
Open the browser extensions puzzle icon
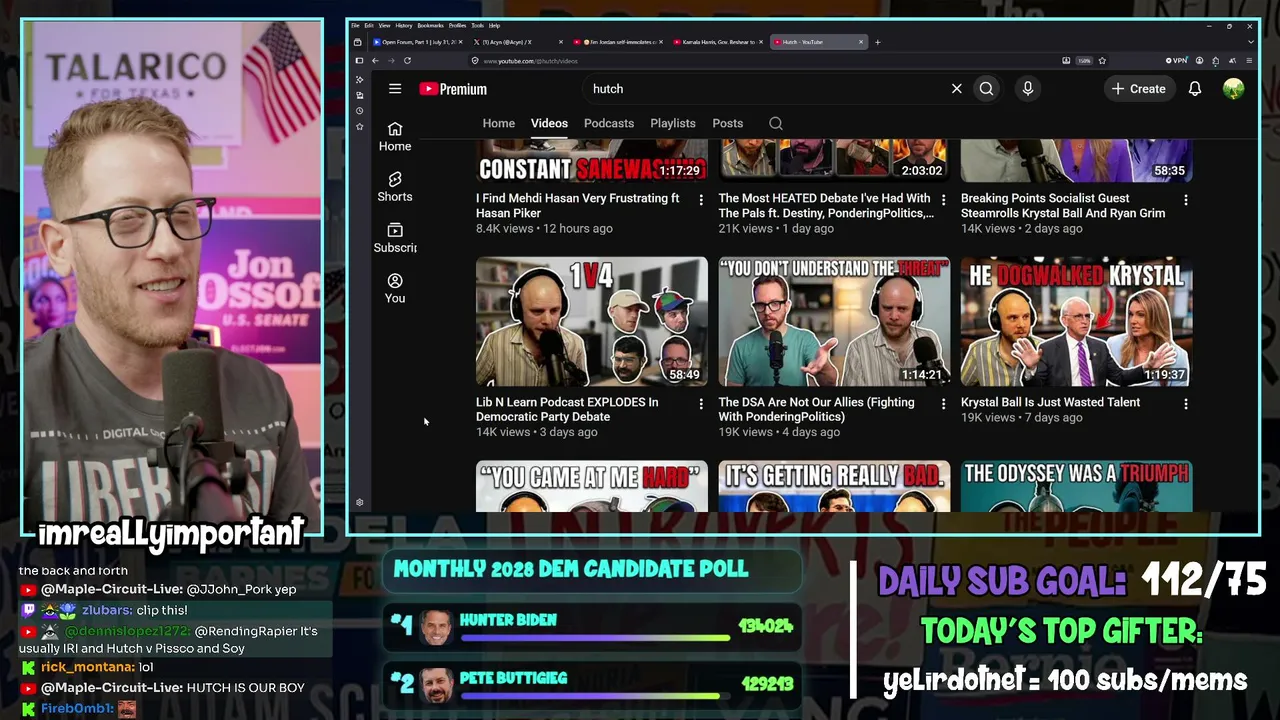[x=1216, y=61]
